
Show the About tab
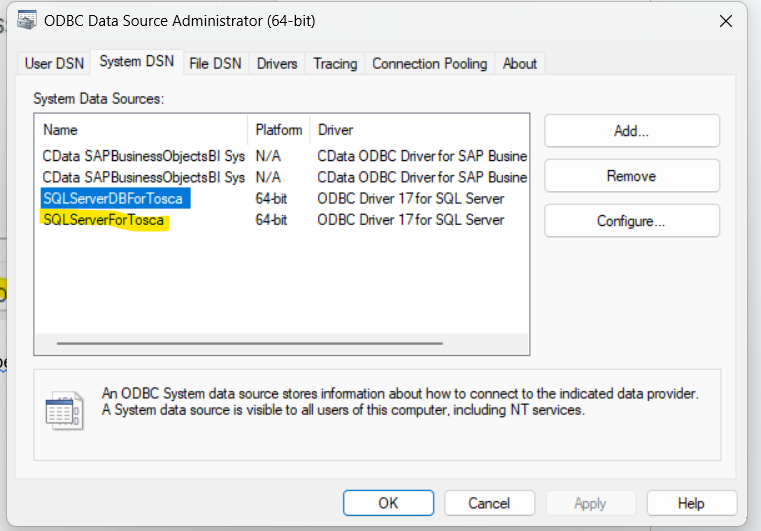[519, 63]
